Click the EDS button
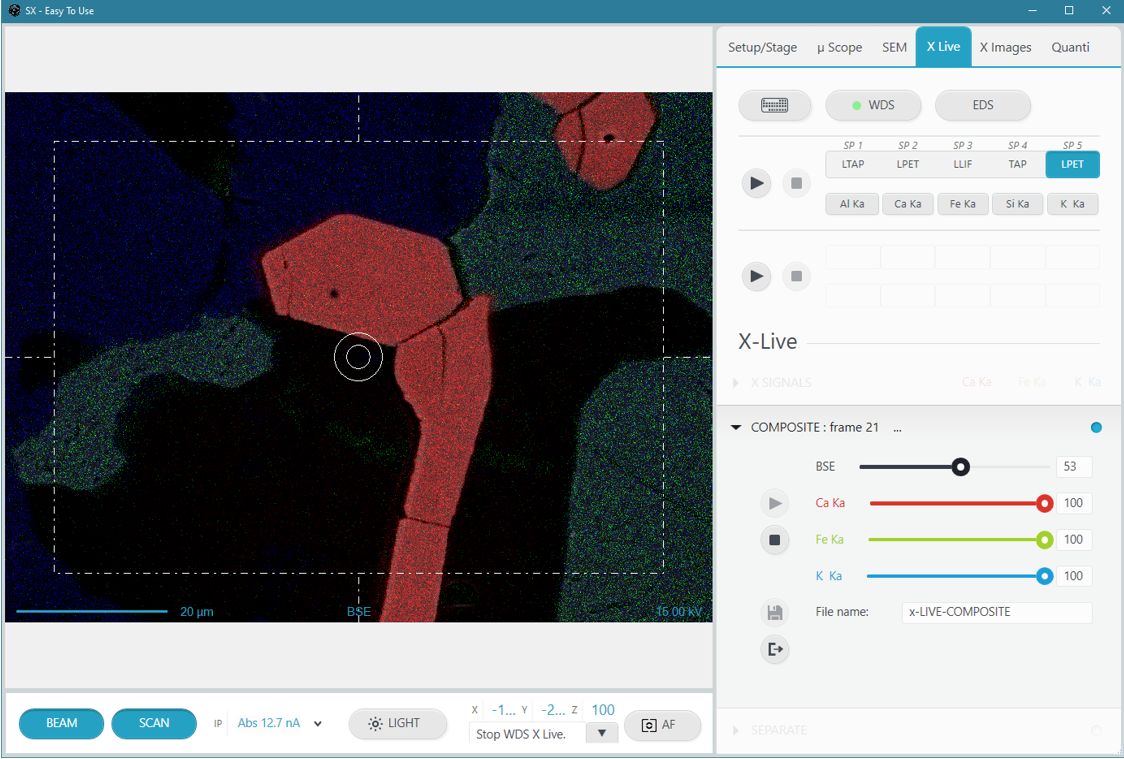This screenshot has height=759, width=1124. [x=982, y=105]
